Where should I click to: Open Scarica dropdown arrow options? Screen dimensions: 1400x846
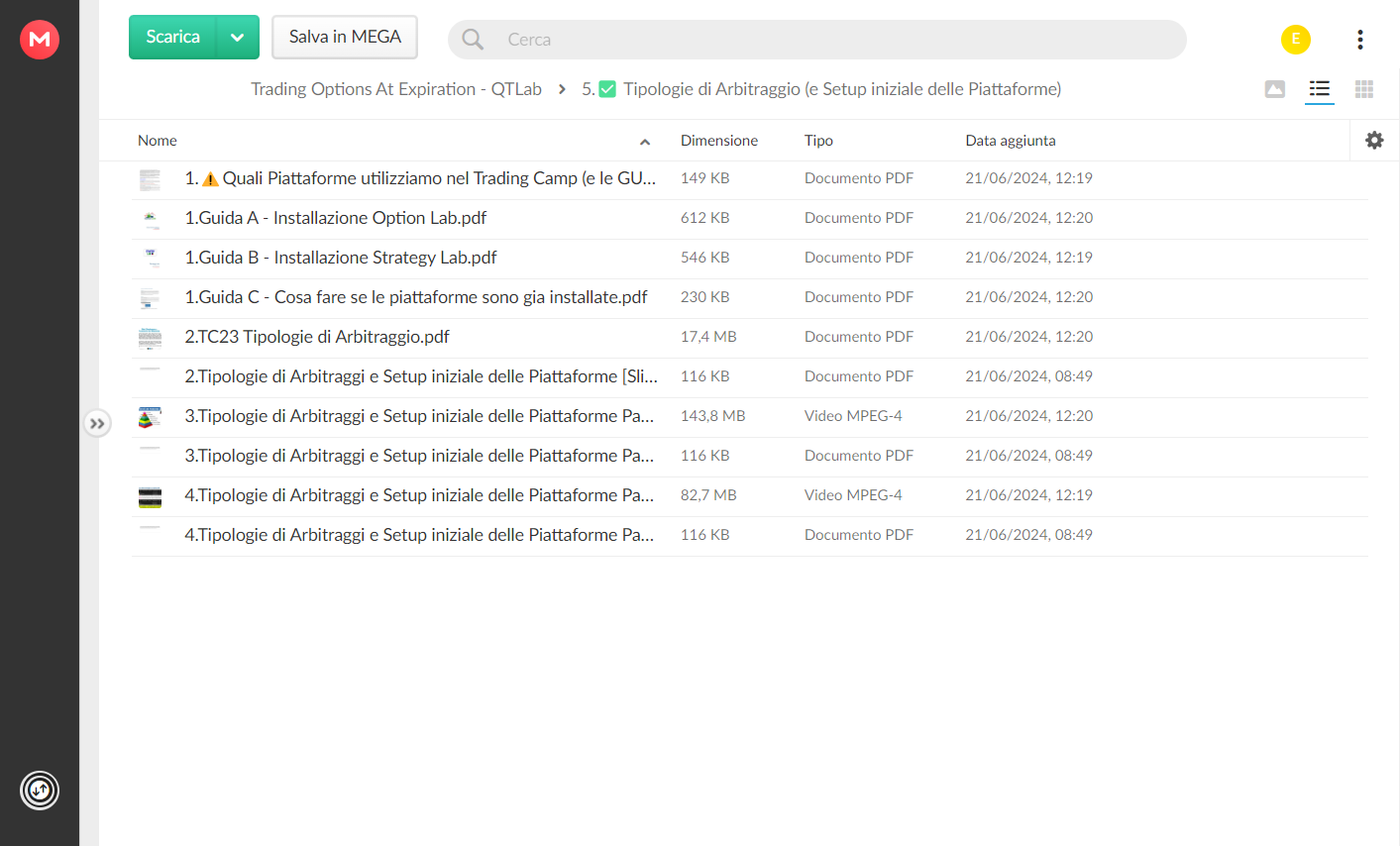point(238,38)
